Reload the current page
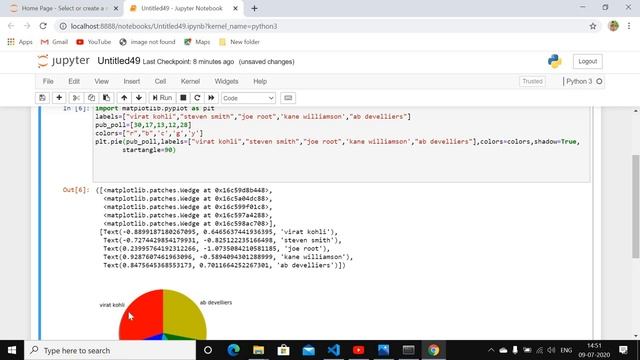Image resolution: width=640 pixels, height=360 pixels. pos(43,26)
